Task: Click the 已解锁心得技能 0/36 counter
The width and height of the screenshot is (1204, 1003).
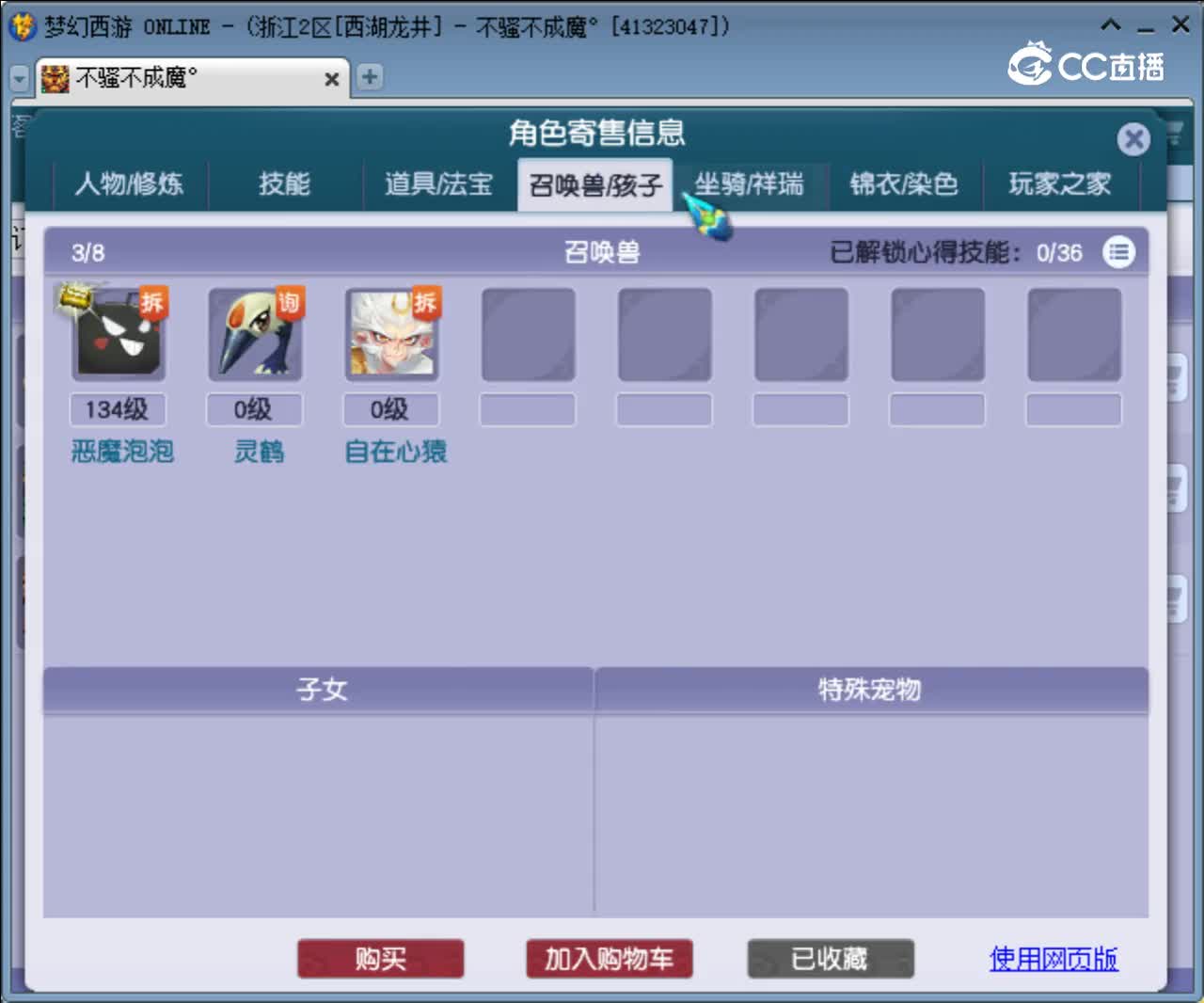Action: coord(956,252)
